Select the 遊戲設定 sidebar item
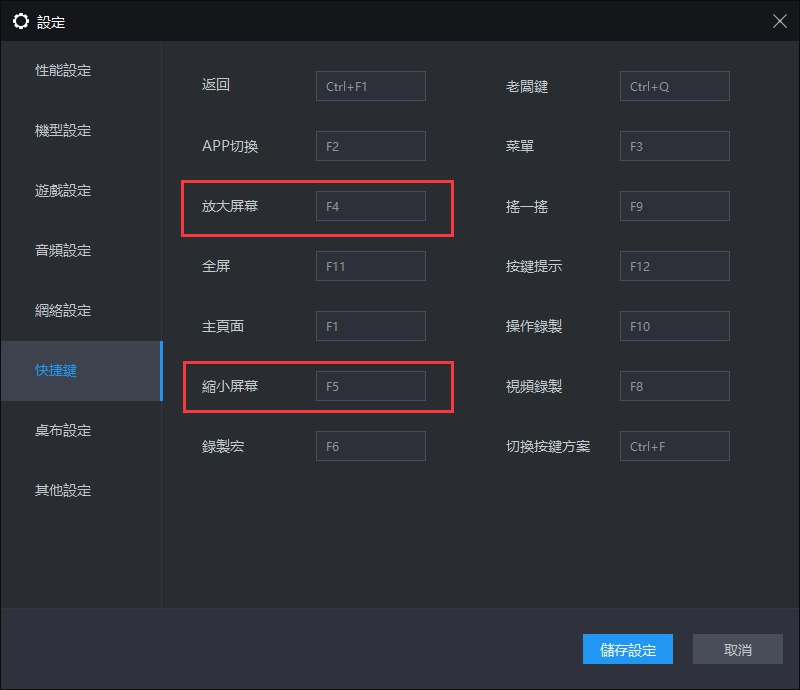 pyautogui.click(x=60, y=190)
